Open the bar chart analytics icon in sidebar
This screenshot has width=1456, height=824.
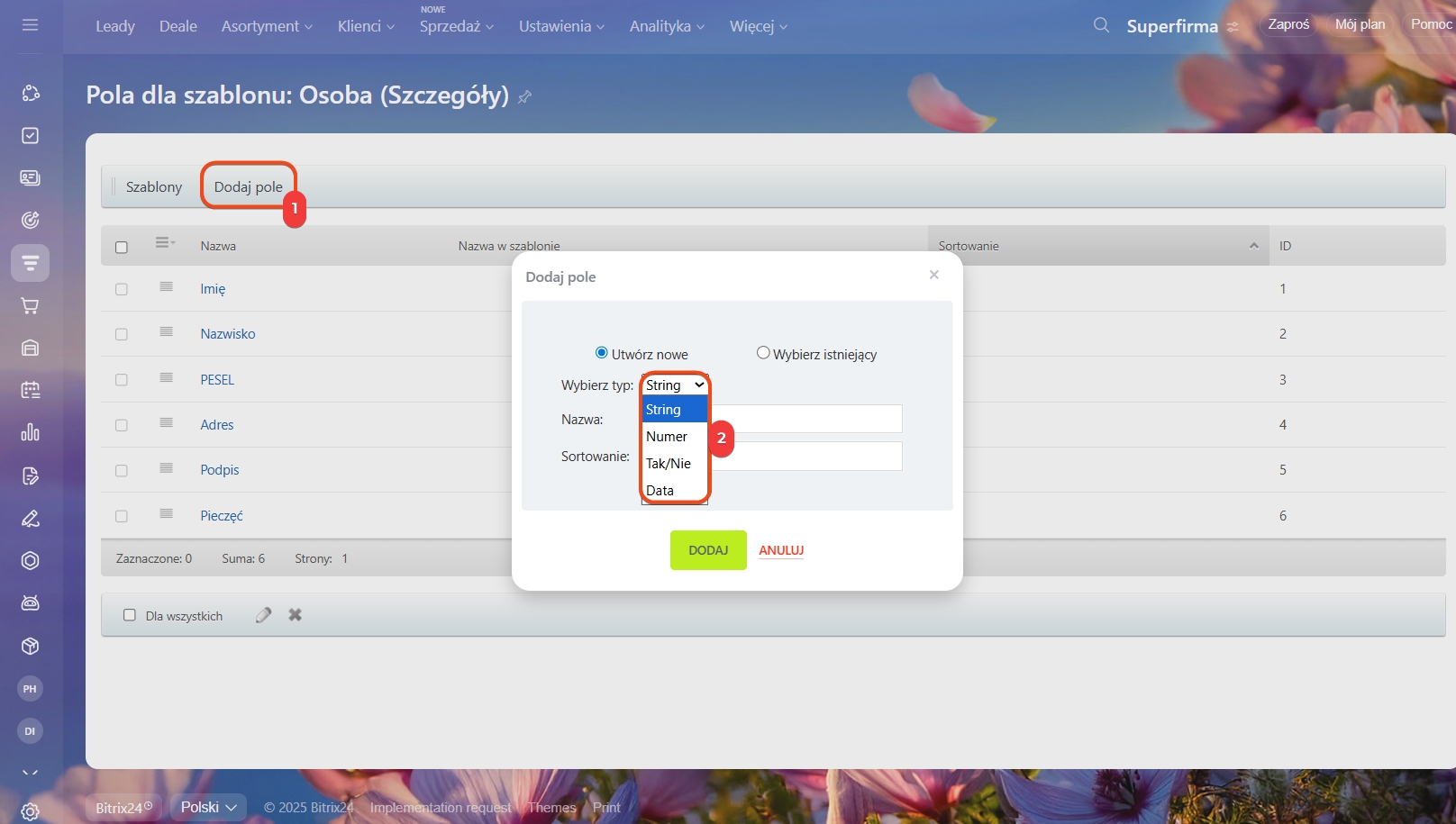click(30, 432)
